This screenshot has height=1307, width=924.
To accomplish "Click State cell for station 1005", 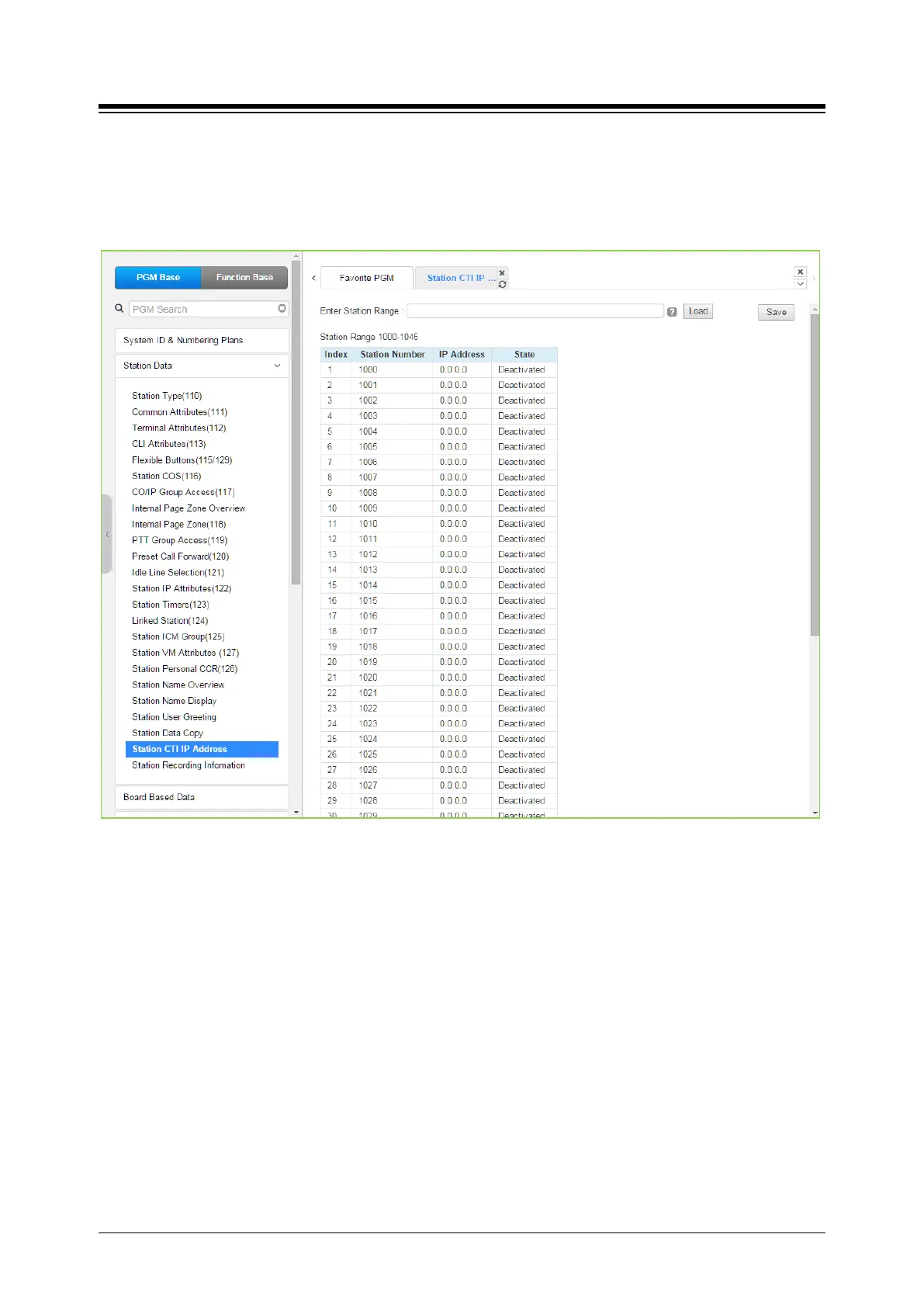I will point(524,446).
